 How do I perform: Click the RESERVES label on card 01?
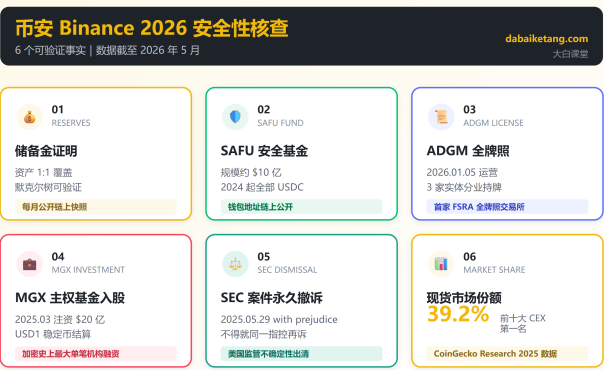[71, 123]
